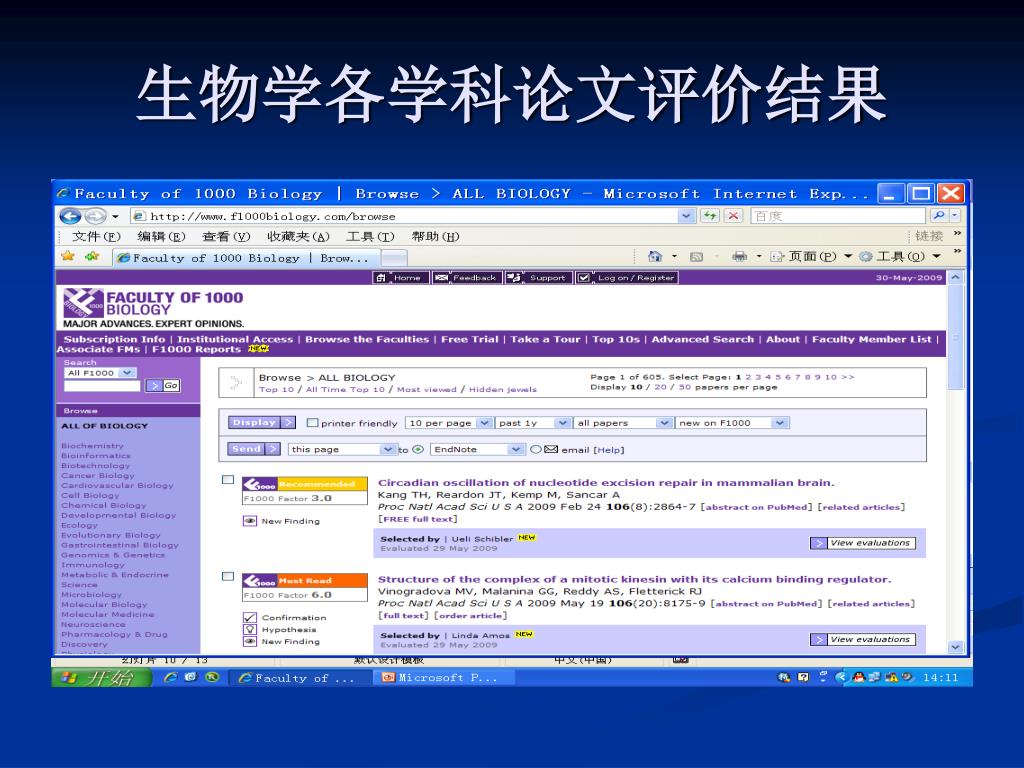This screenshot has height=768, width=1024.
Task: Select the EndNote radio button
Action: pyautogui.click(x=418, y=449)
